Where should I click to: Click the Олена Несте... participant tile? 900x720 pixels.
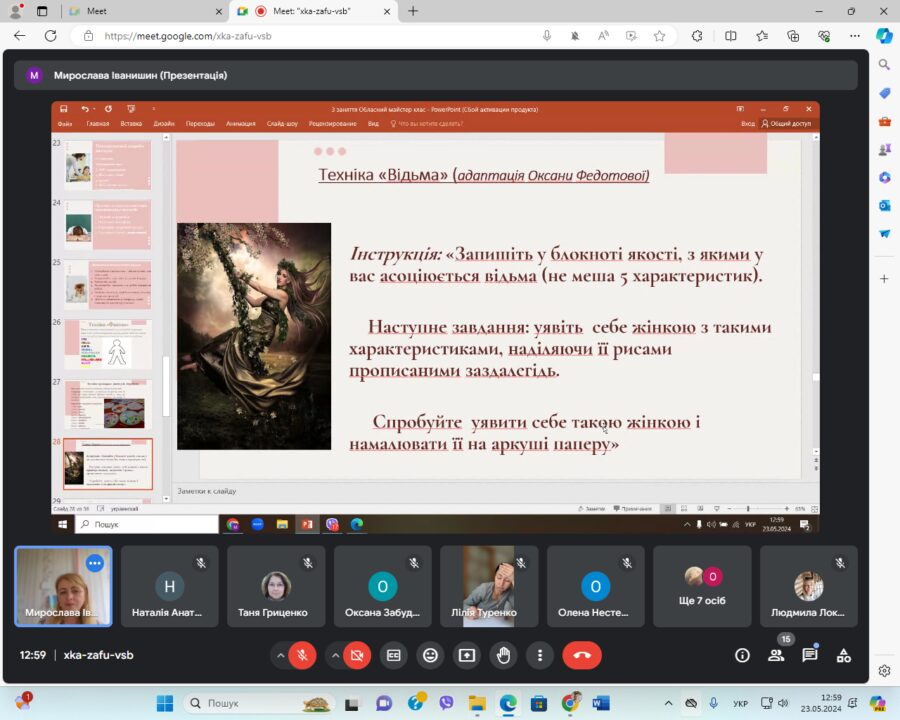point(596,586)
